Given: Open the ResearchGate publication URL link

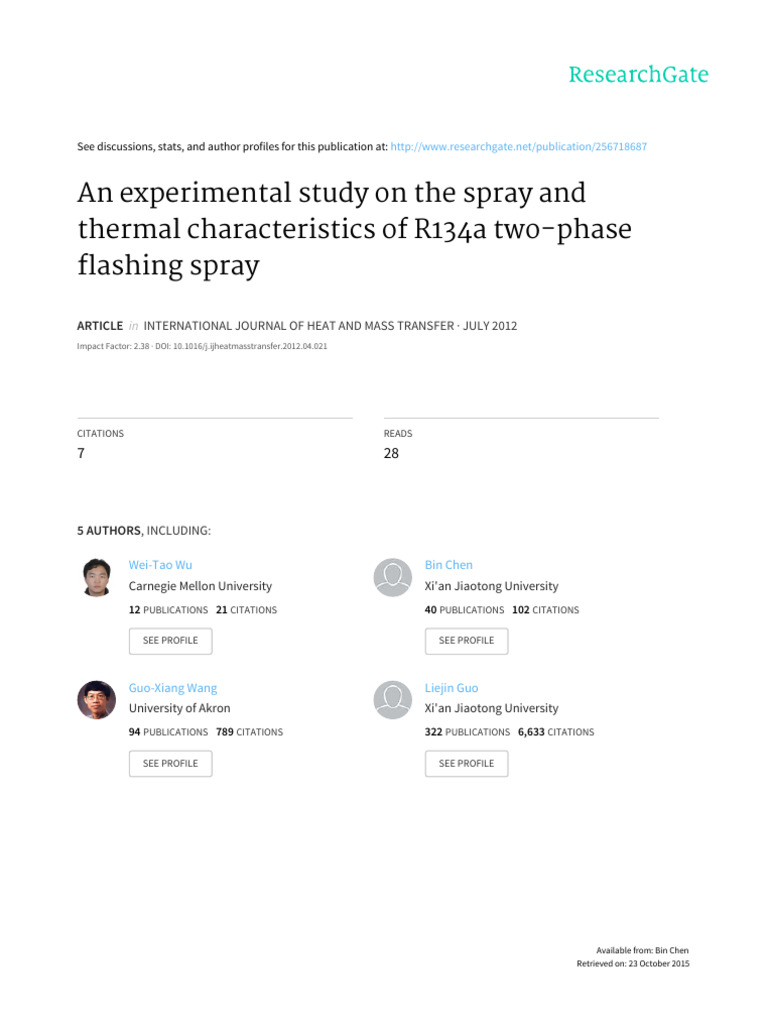Looking at the screenshot, I should [x=519, y=147].
